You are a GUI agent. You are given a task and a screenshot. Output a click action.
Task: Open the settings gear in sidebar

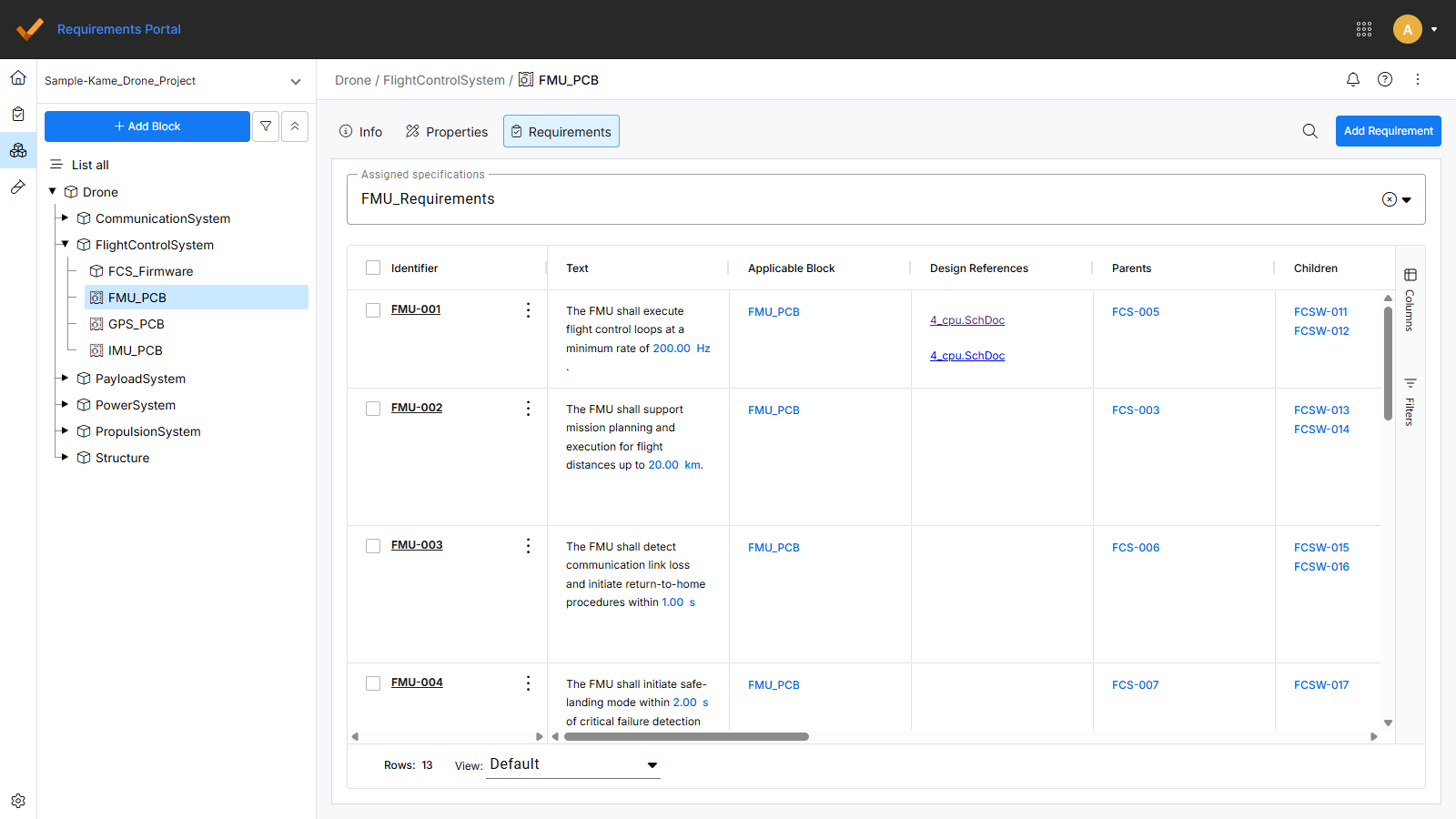tap(18, 801)
